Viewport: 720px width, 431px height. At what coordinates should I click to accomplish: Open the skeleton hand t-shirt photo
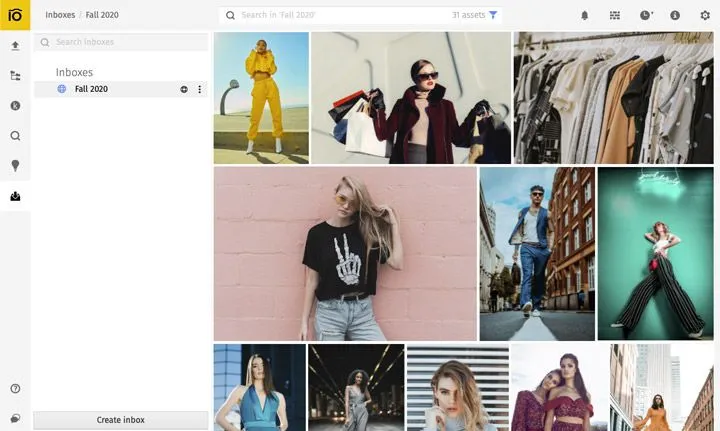[x=345, y=254]
